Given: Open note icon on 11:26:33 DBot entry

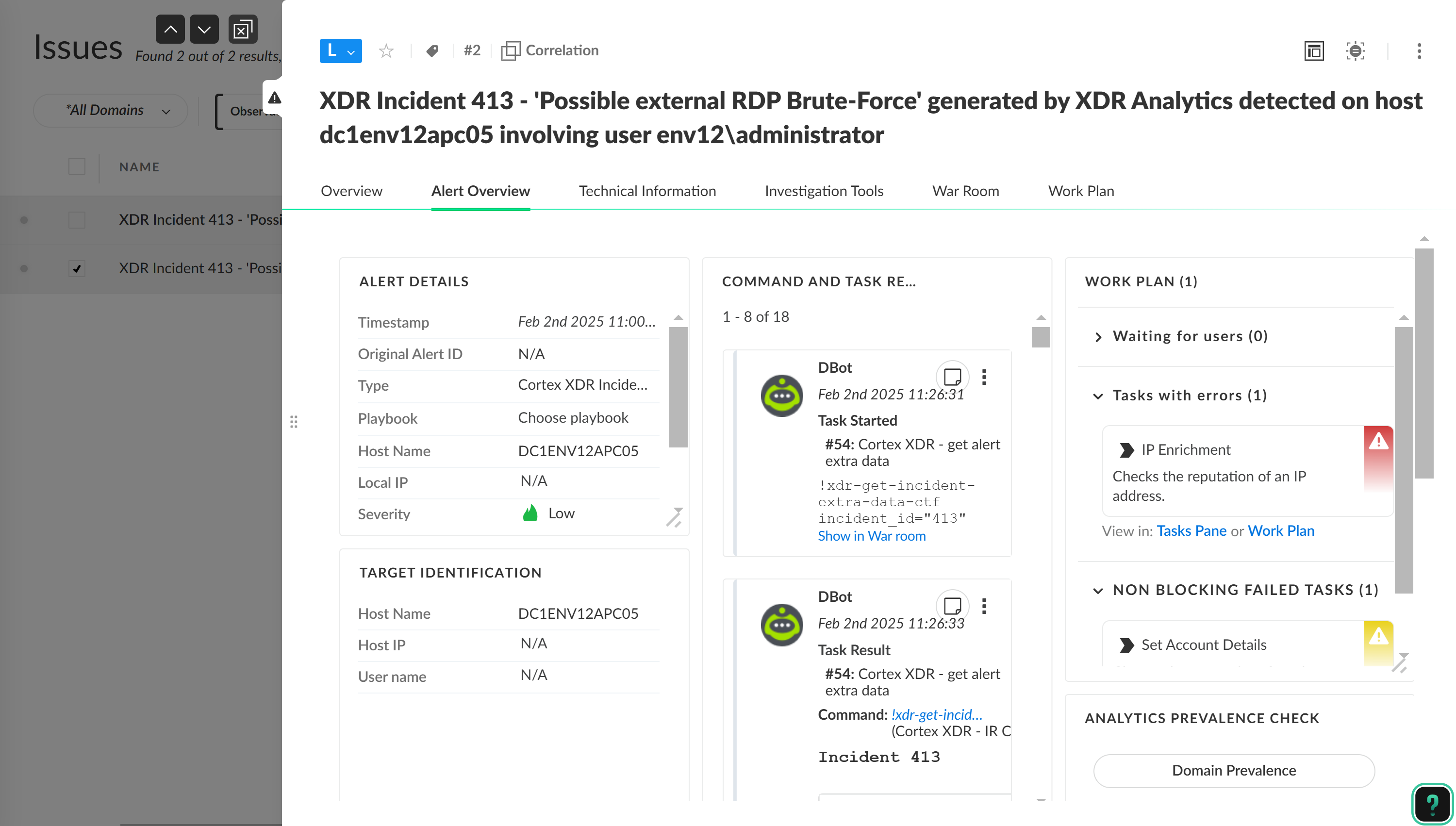Looking at the screenshot, I should pyautogui.click(x=952, y=606).
